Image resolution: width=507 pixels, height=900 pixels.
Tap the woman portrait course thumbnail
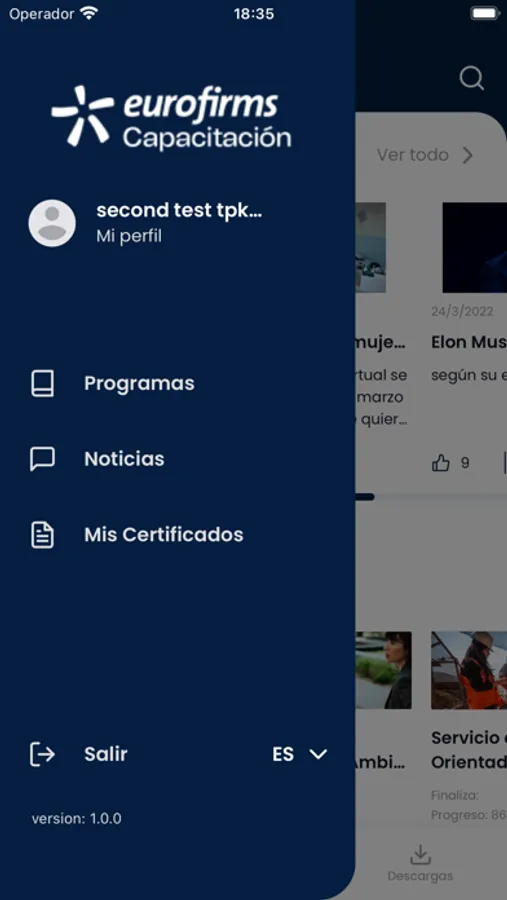(x=383, y=670)
